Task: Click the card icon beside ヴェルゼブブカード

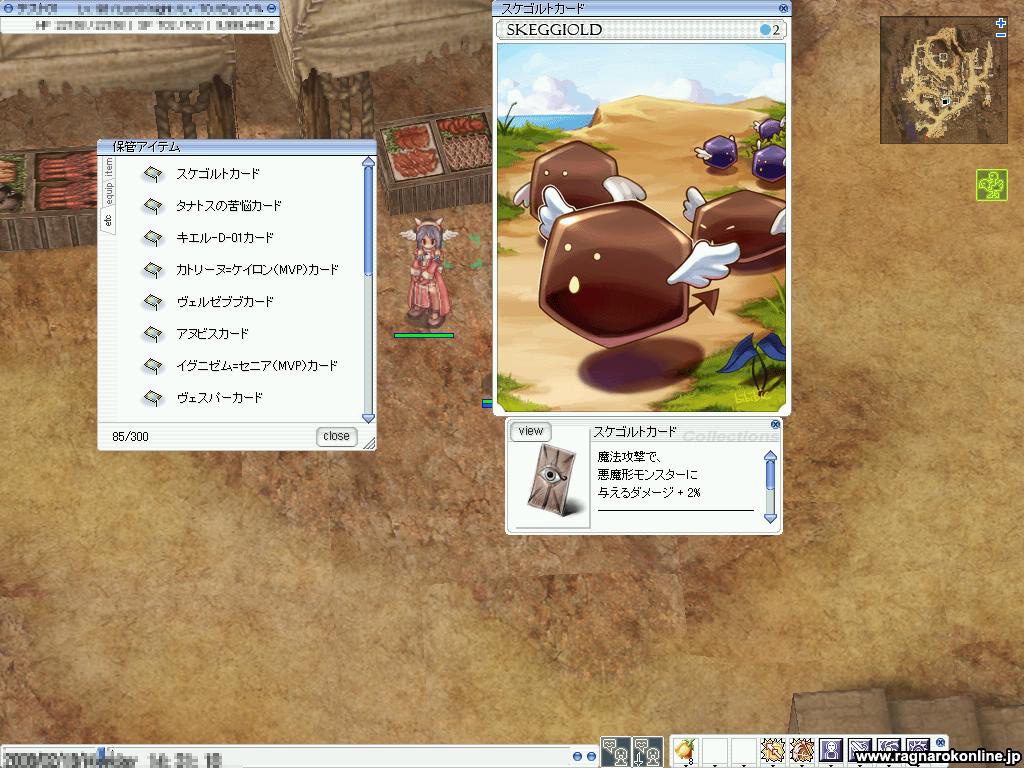Action: coord(153,302)
